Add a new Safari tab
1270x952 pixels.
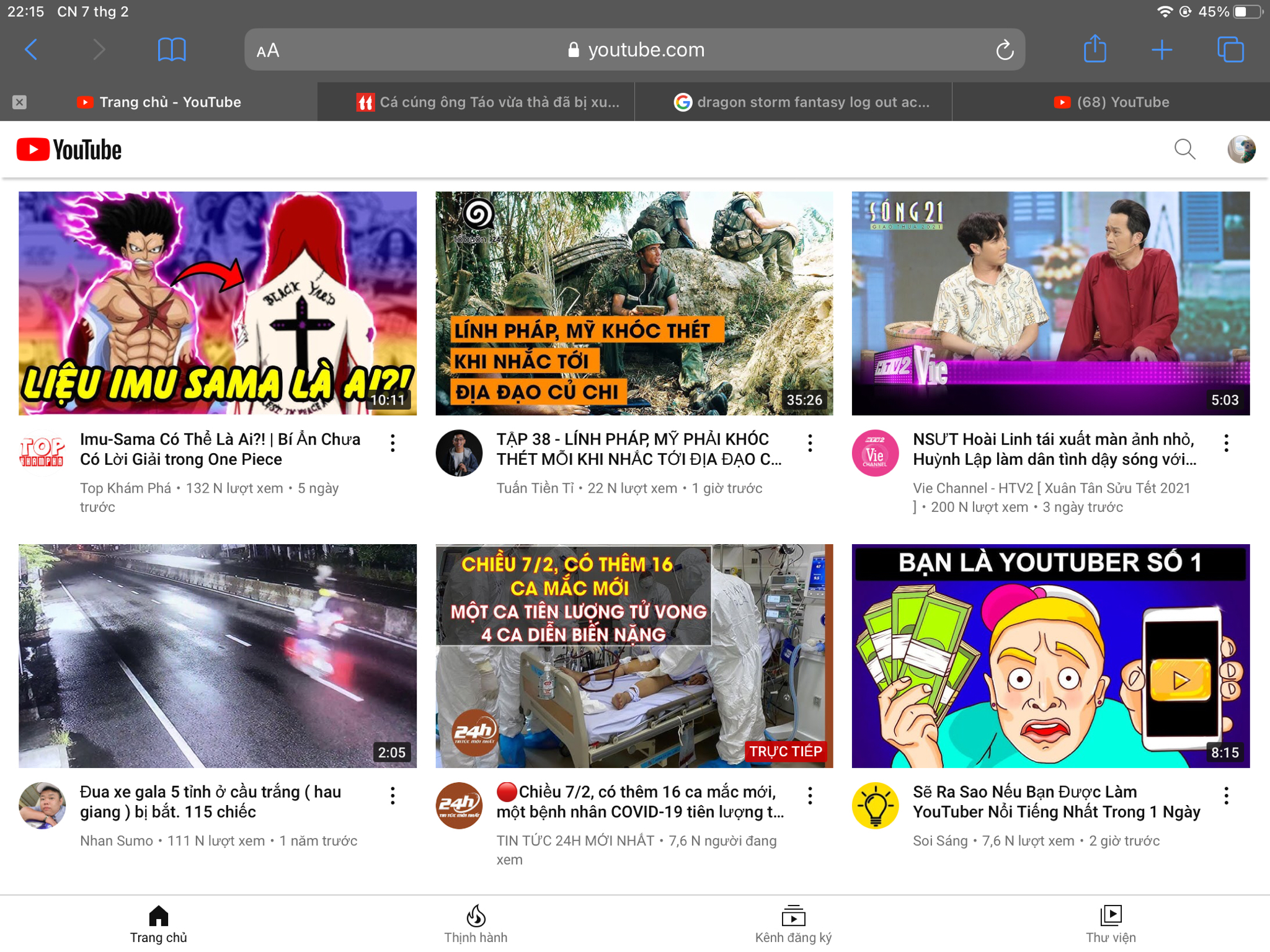(1161, 50)
